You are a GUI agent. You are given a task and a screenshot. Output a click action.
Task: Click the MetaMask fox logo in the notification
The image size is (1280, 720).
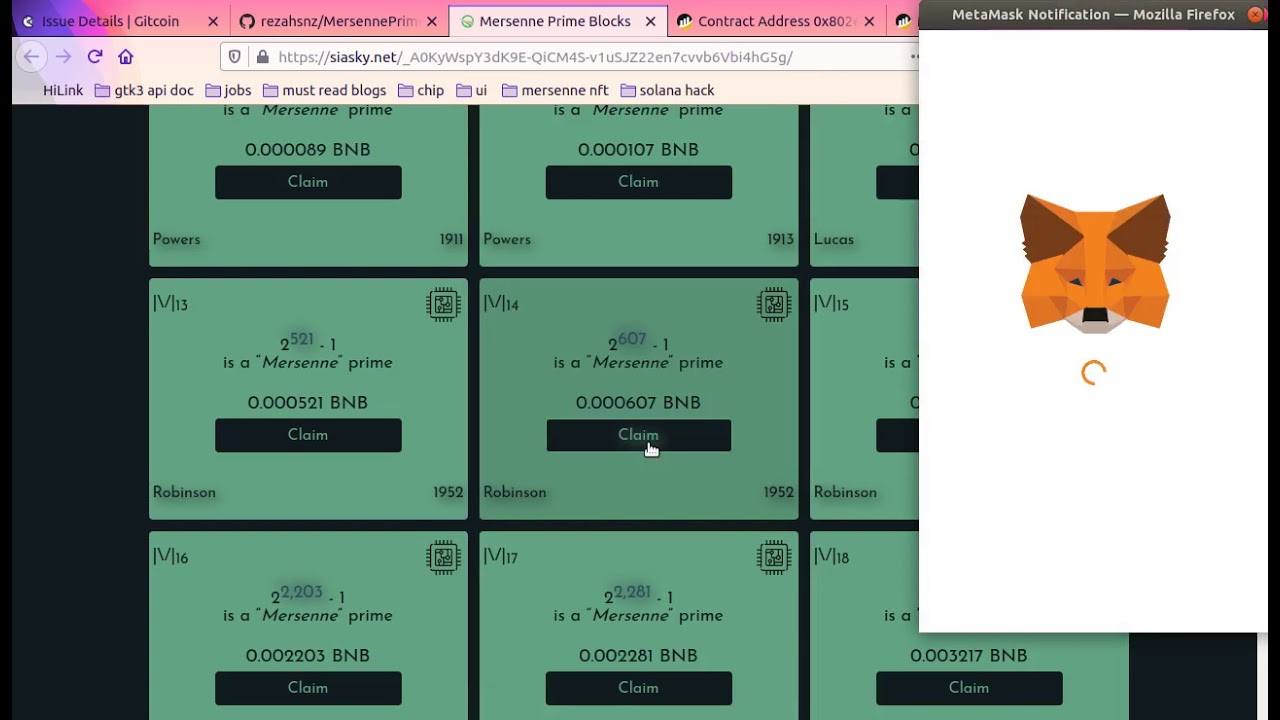click(1095, 262)
